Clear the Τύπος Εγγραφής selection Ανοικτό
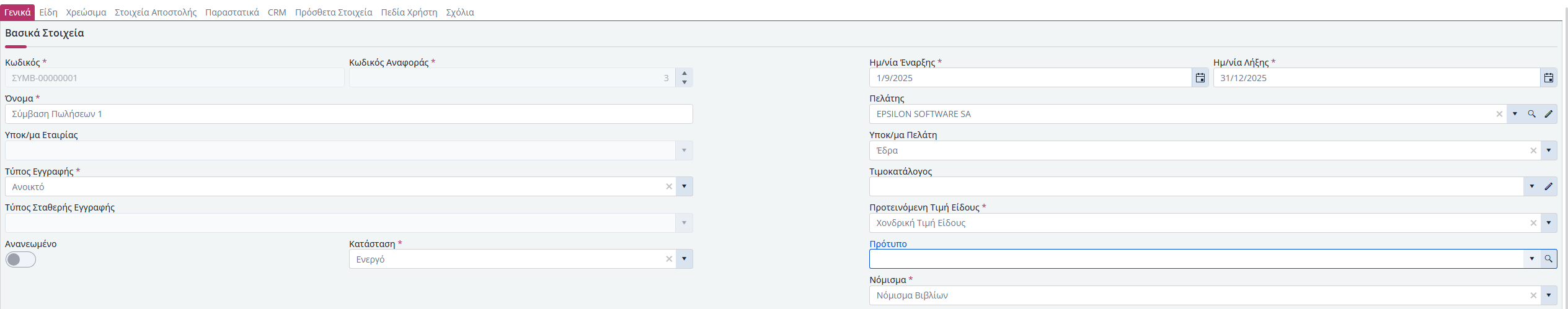The image size is (1568, 309). [669, 186]
